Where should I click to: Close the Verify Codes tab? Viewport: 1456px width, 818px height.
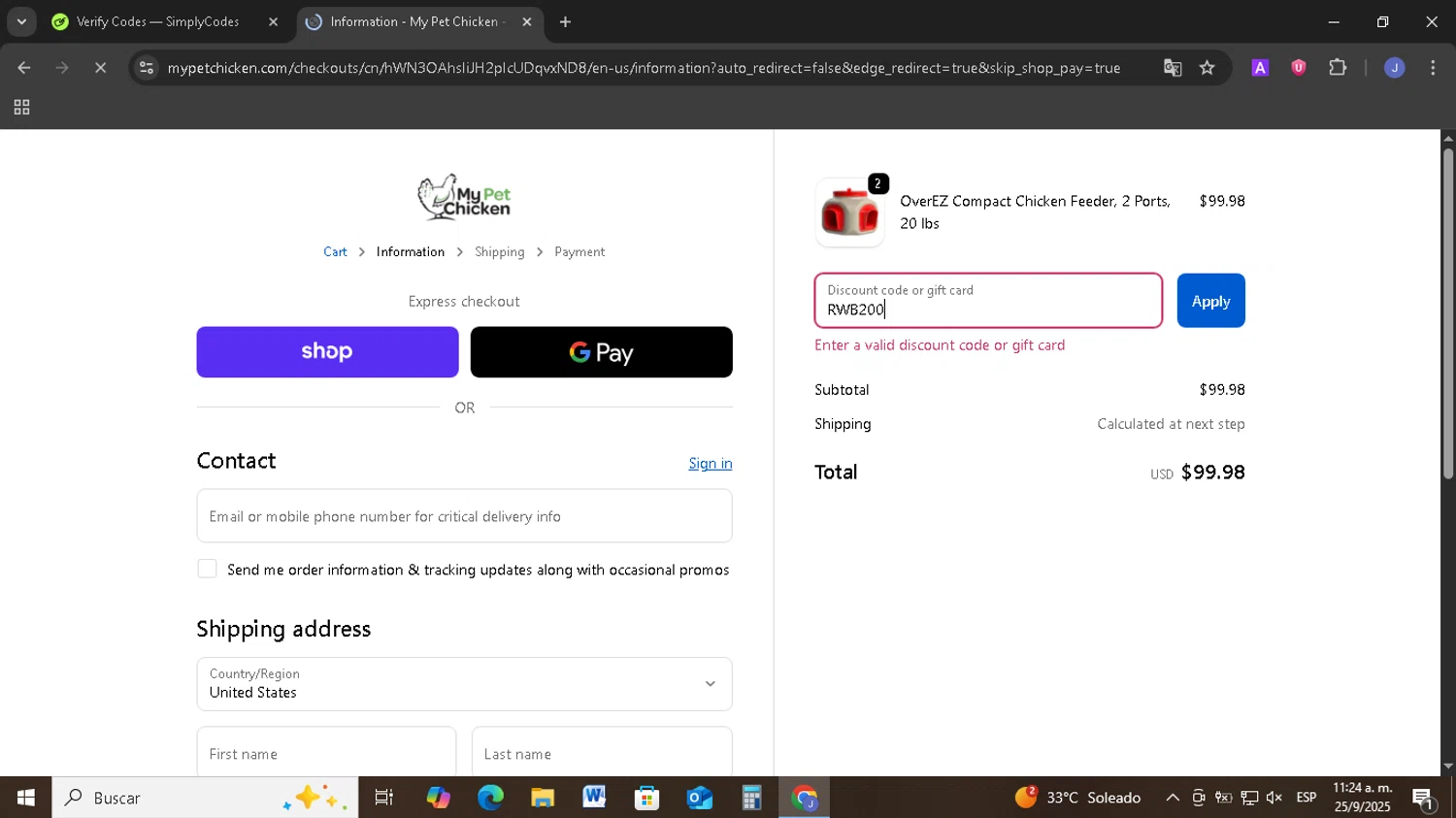click(273, 21)
